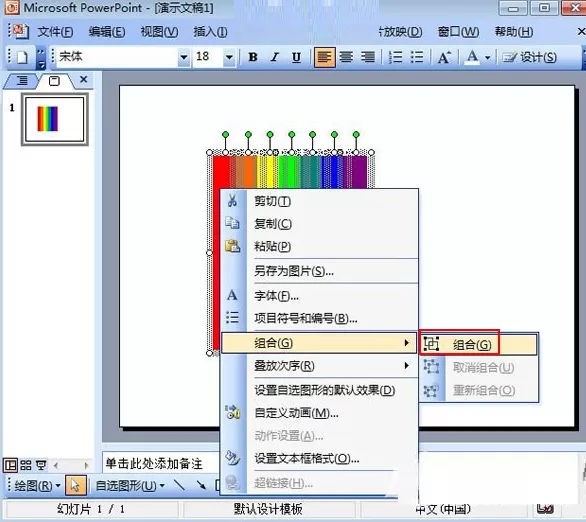586x522 pixels.
Task: Open 窗口(W) menu
Action: pos(458,32)
